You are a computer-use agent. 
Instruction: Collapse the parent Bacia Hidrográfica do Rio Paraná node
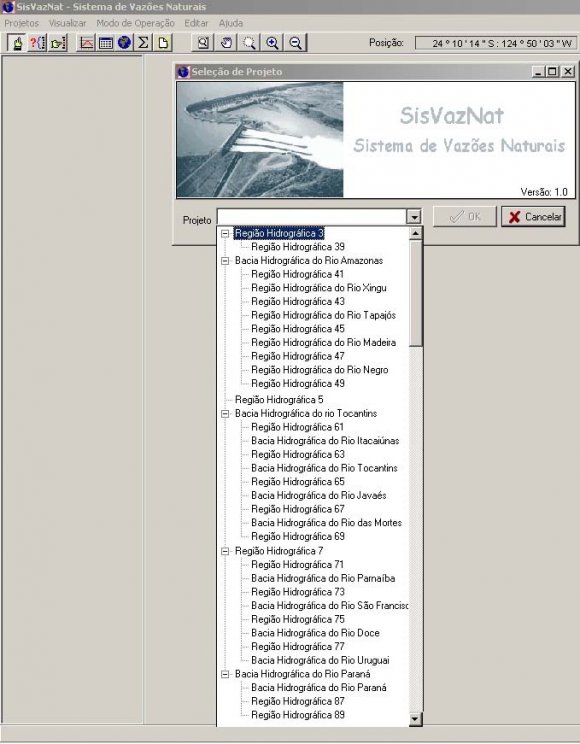point(225,674)
